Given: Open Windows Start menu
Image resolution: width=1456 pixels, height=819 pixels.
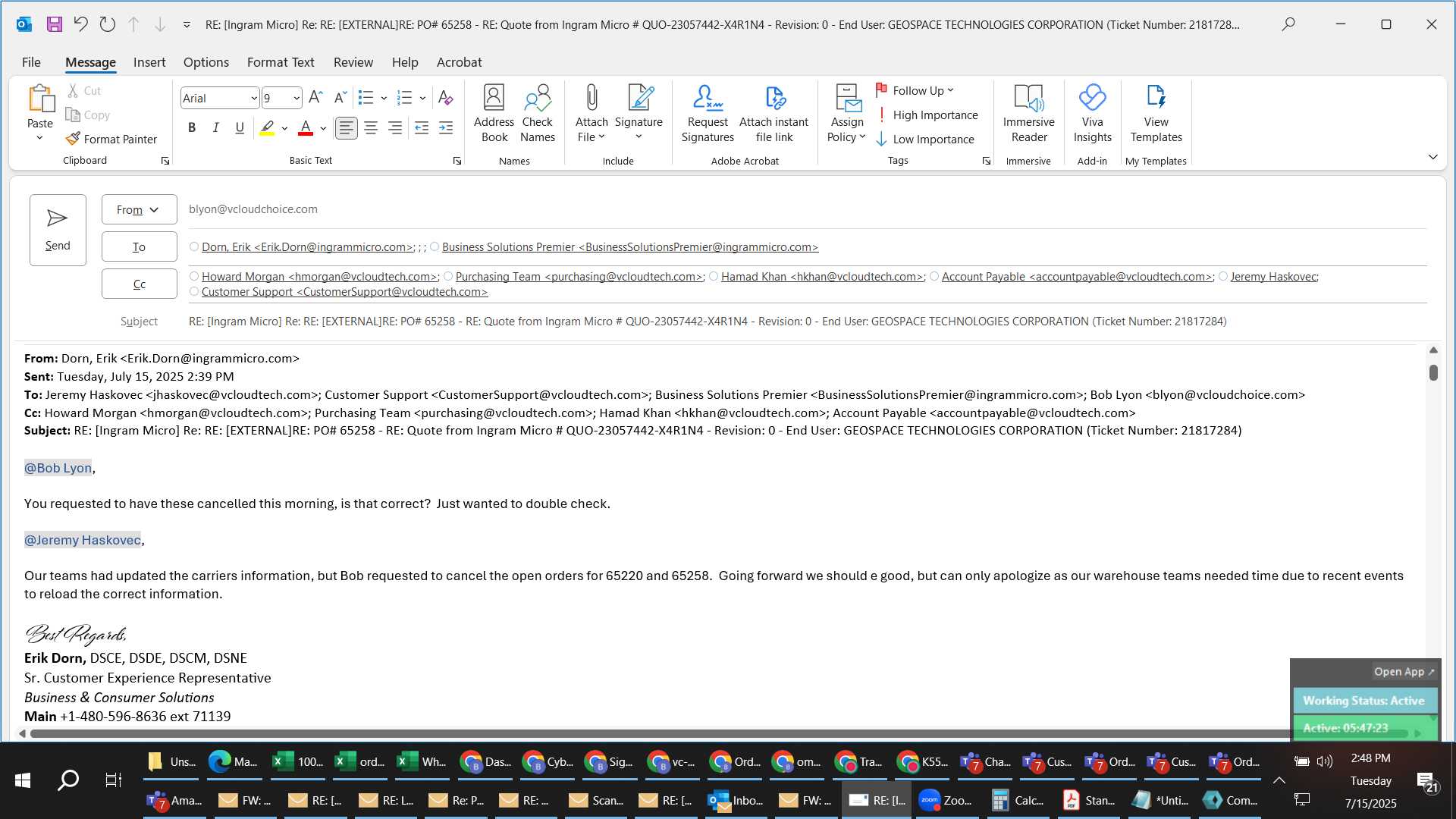Looking at the screenshot, I should [x=23, y=780].
